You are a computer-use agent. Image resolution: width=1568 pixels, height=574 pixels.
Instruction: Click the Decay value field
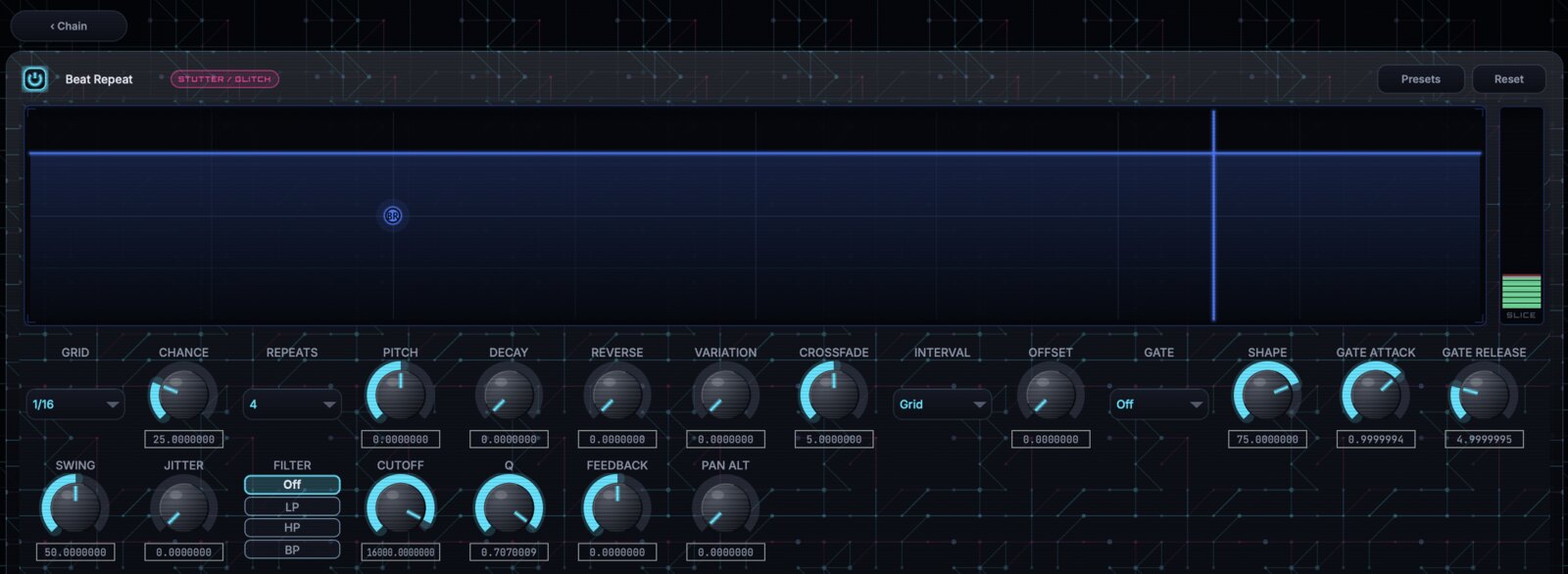[x=509, y=440]
